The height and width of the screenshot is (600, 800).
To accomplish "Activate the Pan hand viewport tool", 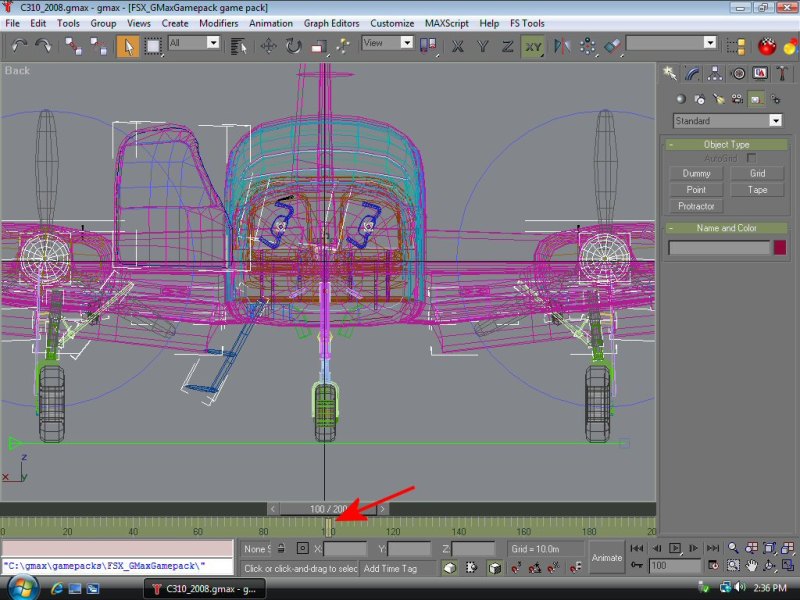I will [750, 566].
